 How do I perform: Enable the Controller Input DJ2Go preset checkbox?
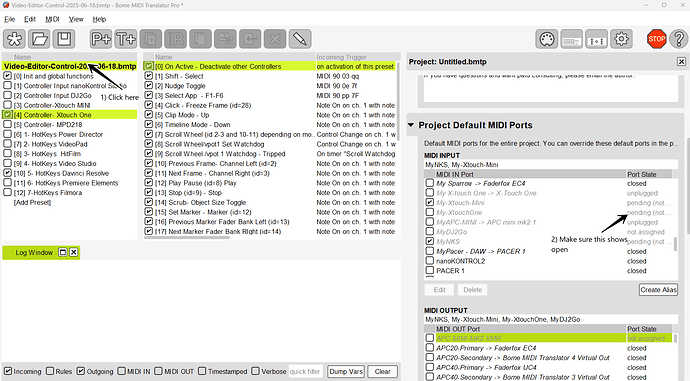coord(7,95)
